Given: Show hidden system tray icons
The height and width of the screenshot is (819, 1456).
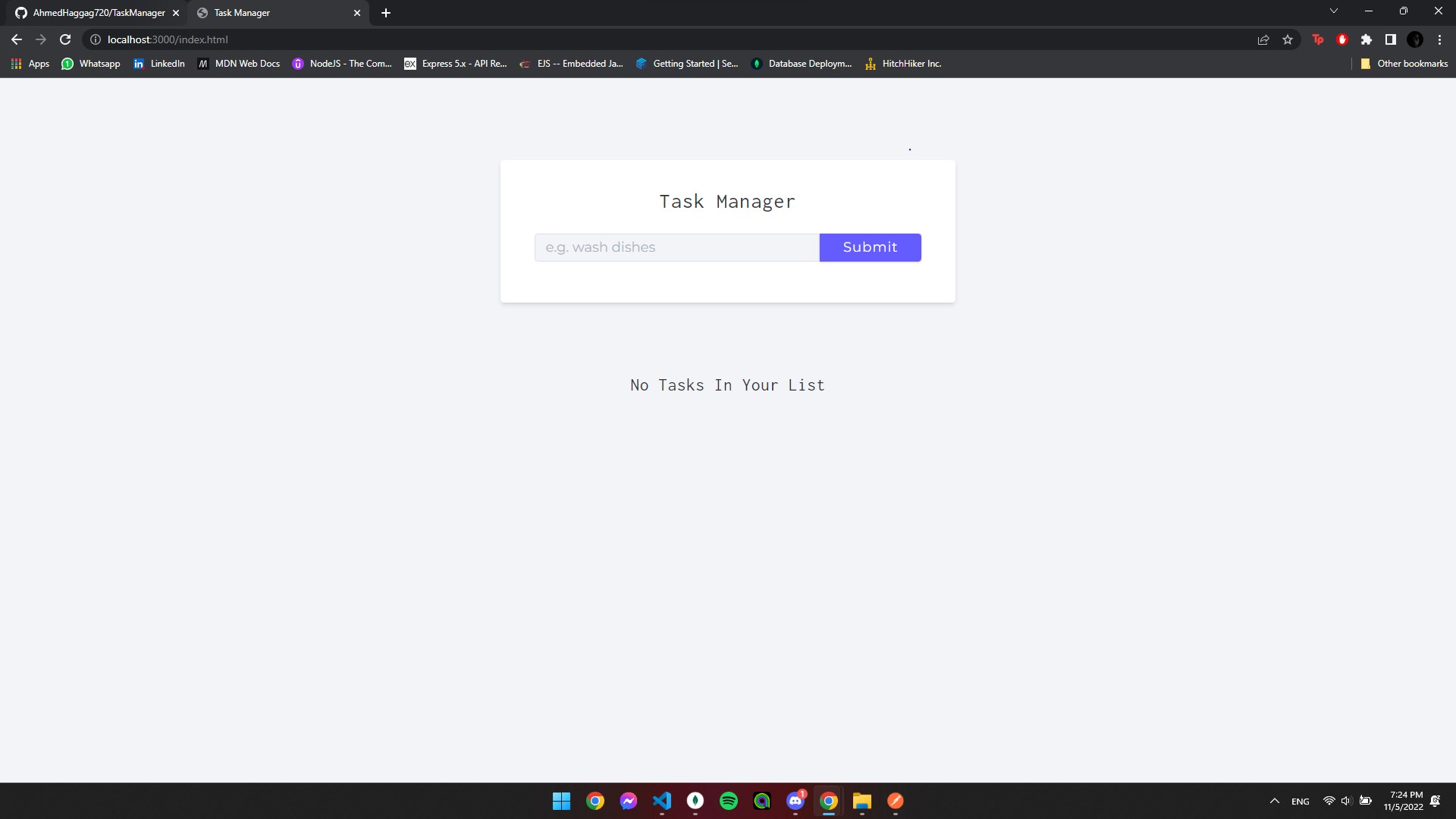Looking at the screenshot, I should 1275,801.
